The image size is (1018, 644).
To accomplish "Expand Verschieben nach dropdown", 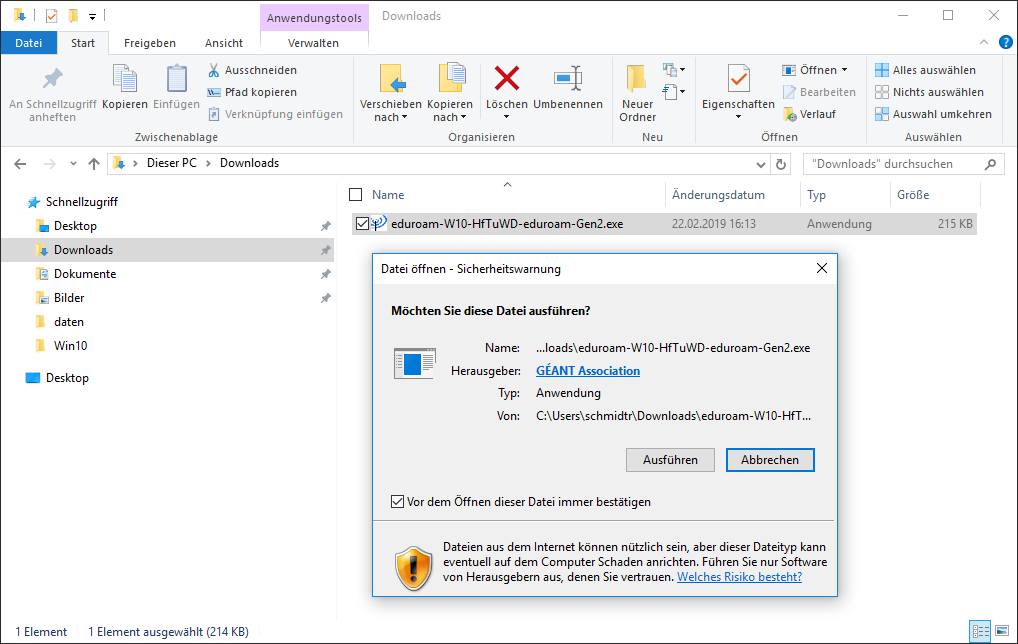I will pyautogui.click(x=391, y=117).
